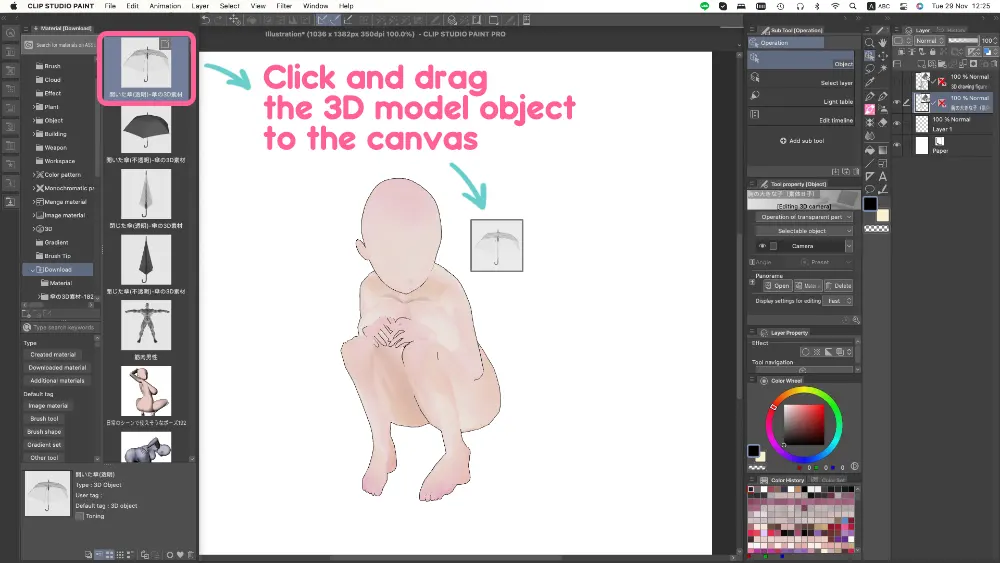
Task: Click the delete layer trash icon
Action: 994,64
